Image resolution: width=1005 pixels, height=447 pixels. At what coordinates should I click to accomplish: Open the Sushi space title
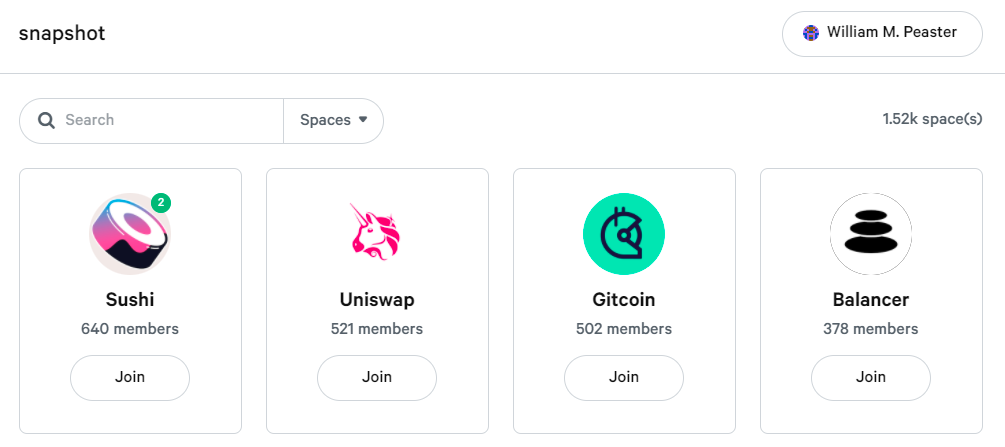coord(130,299)
